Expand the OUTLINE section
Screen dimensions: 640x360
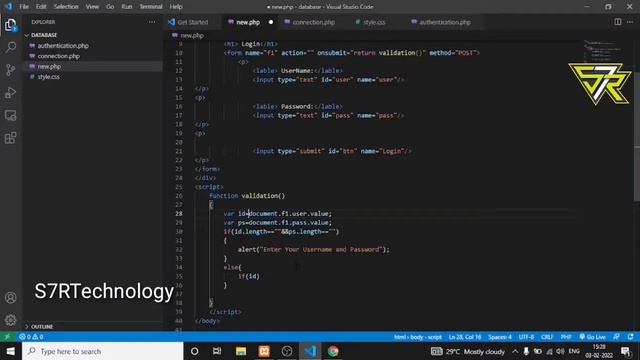pos(42,327)
